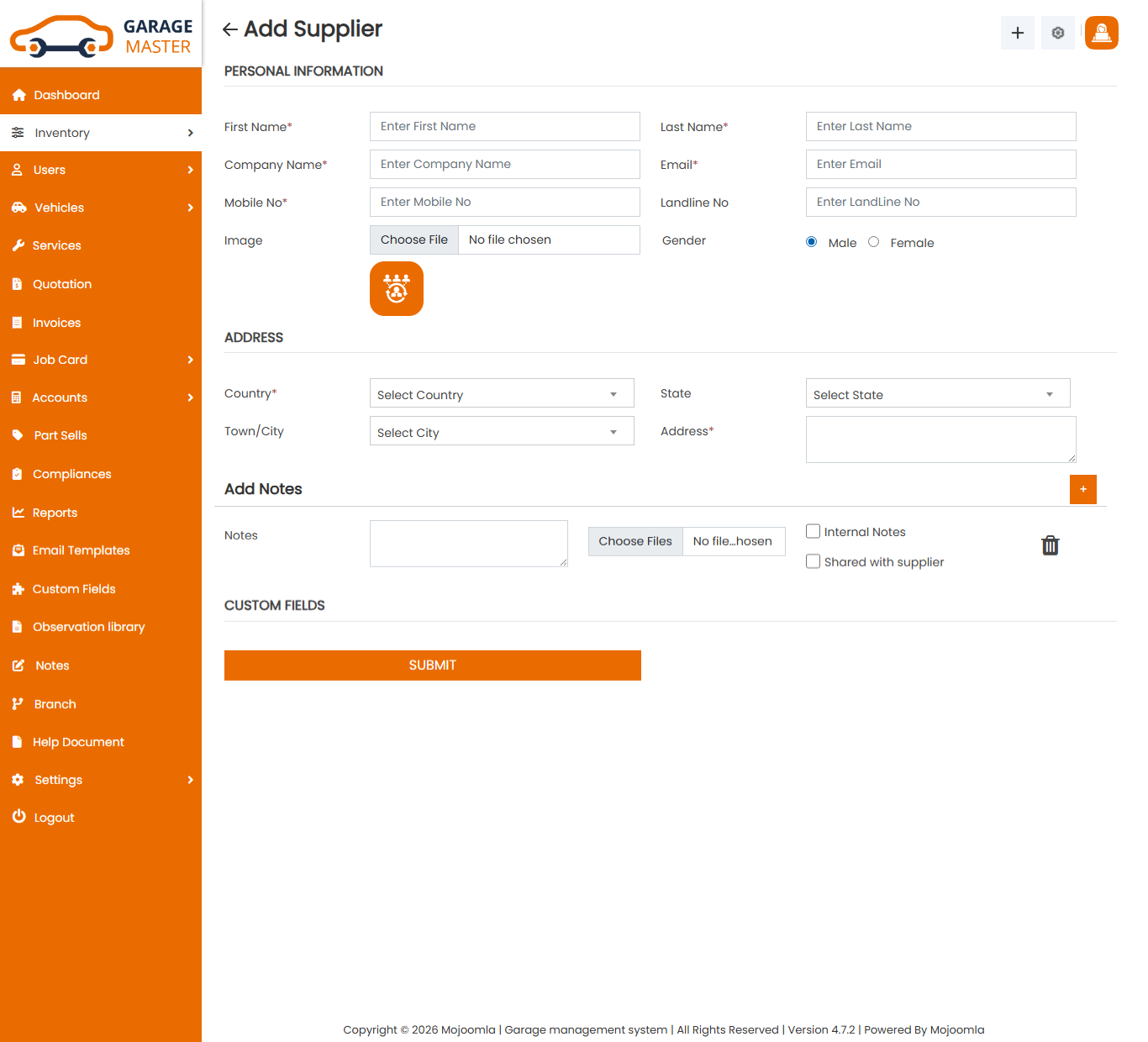Open the Select Country dropdown

501,393
